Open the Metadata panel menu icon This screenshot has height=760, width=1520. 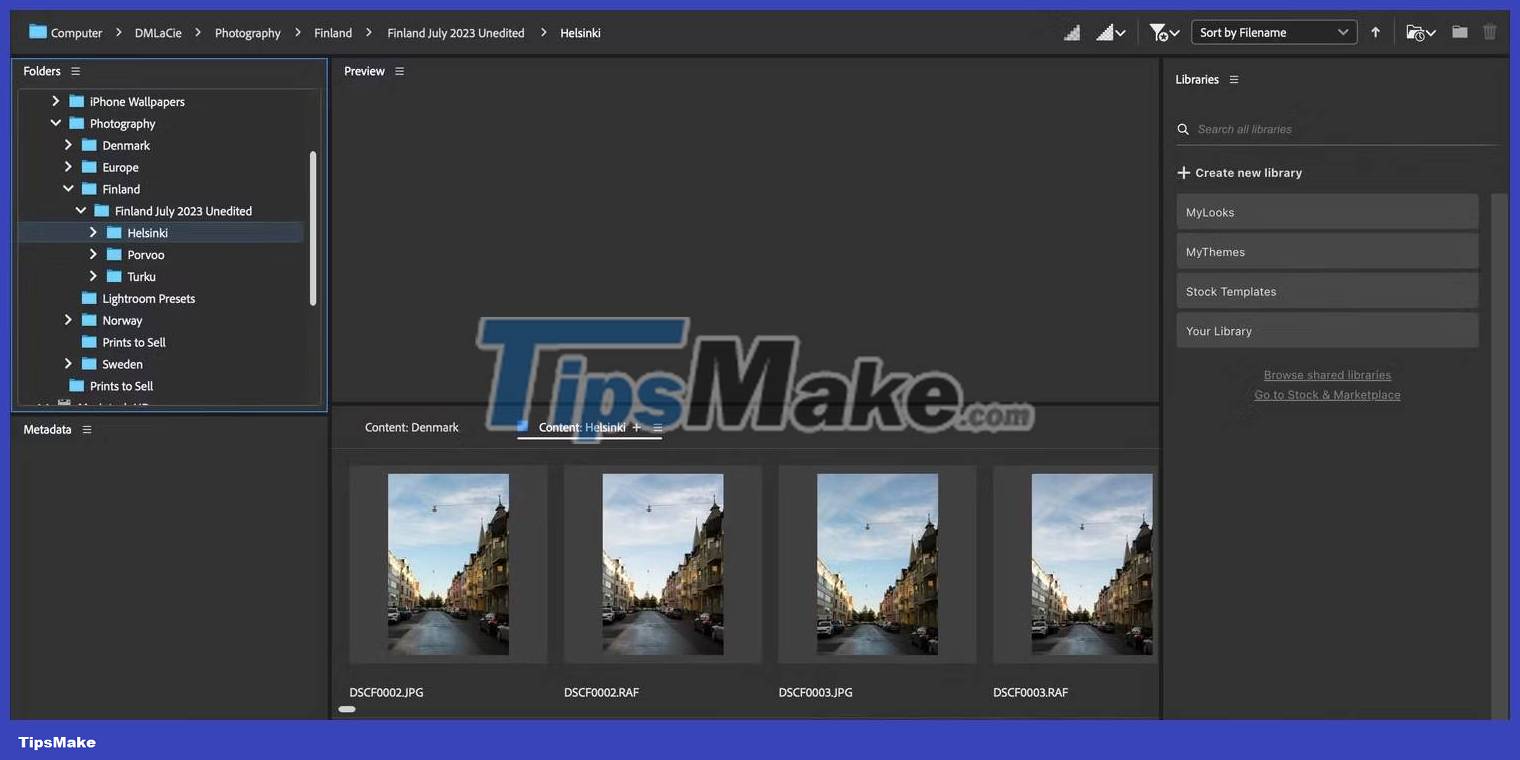(x=86, y=429)
